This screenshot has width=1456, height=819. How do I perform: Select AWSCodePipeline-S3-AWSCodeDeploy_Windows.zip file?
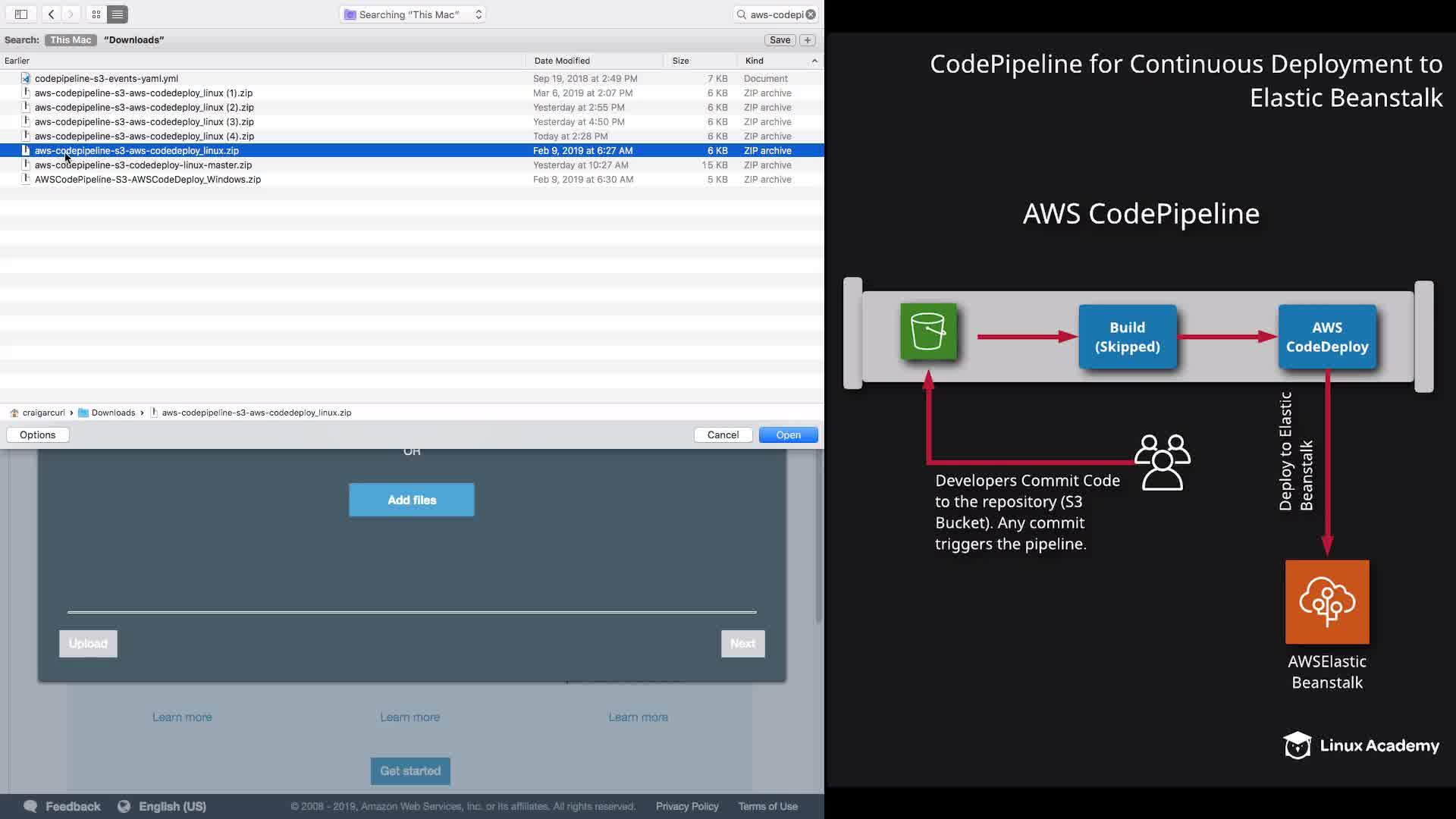(148, 180)
